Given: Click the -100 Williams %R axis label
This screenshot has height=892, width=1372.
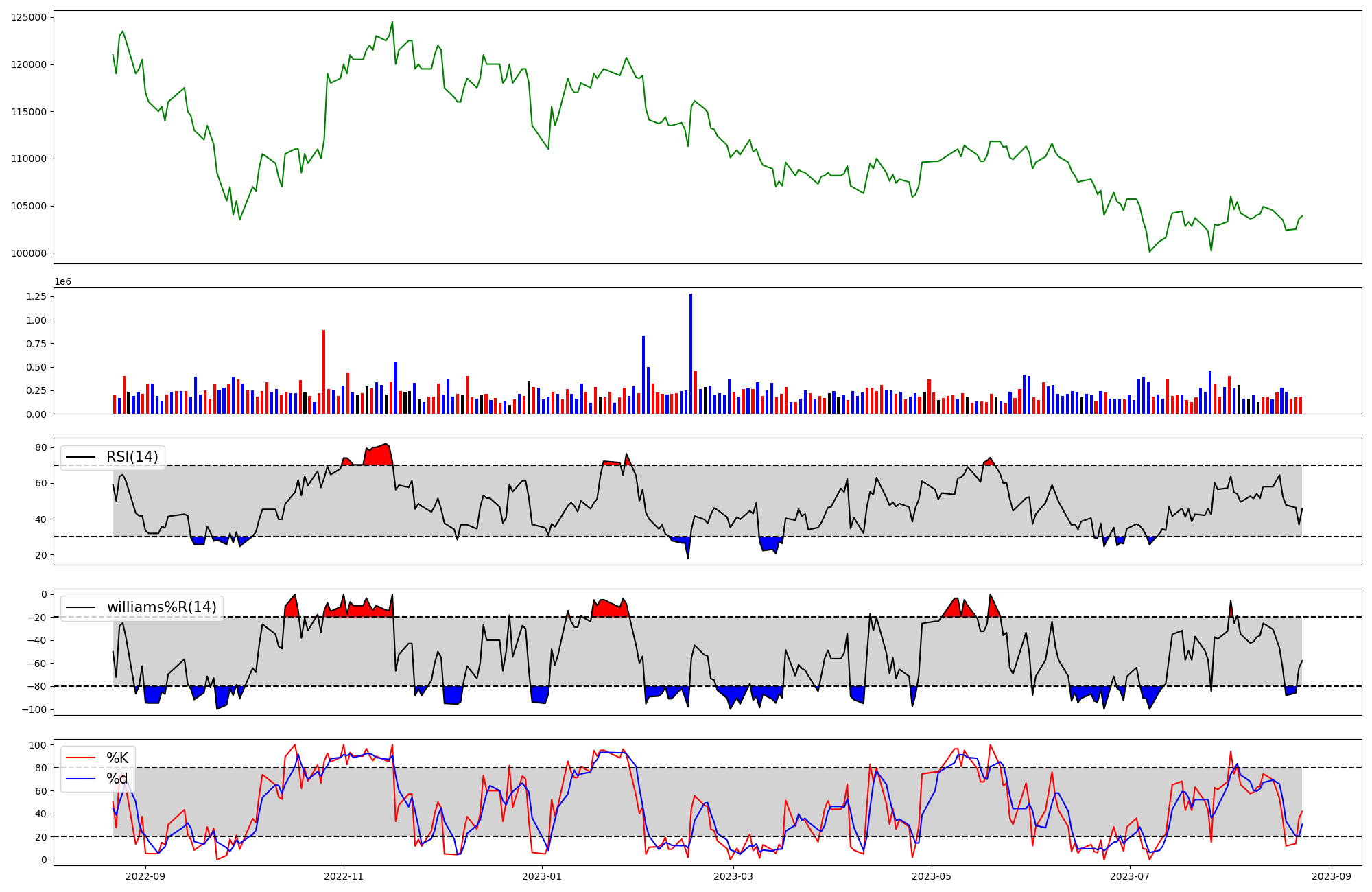Looking at the screenshot, I should click(34, 709).
